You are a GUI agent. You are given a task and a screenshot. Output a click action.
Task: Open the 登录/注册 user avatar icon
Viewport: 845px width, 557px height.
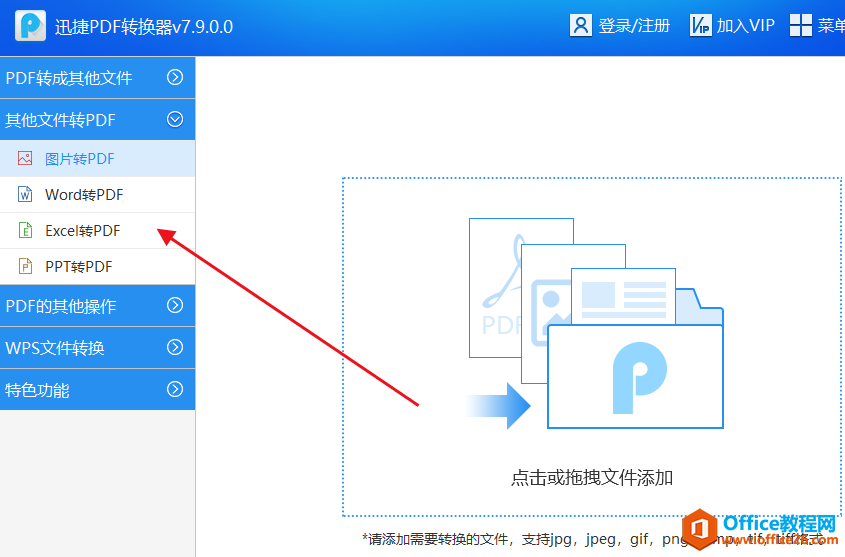point(580,25)
